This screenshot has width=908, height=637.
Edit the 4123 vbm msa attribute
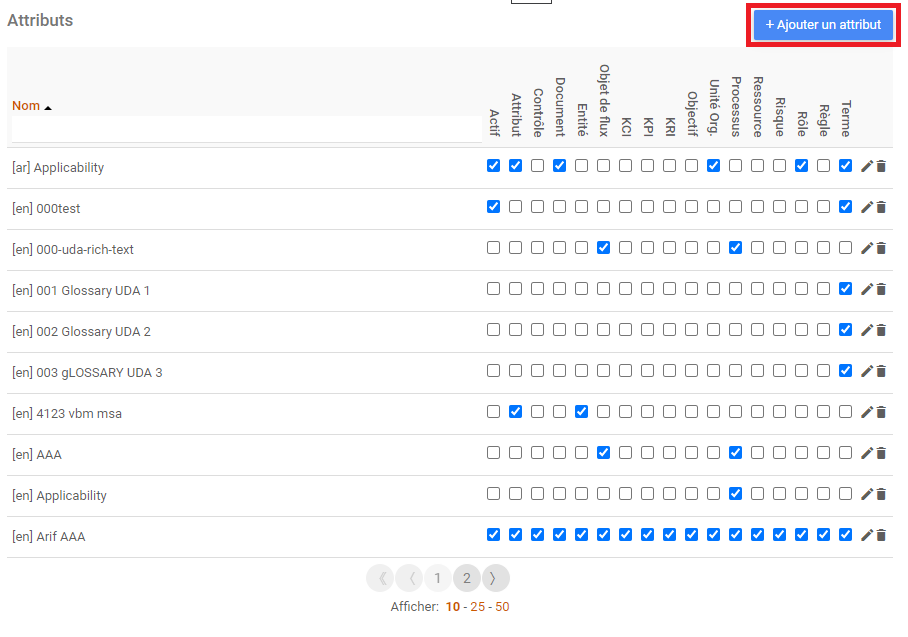coord(867,412)
